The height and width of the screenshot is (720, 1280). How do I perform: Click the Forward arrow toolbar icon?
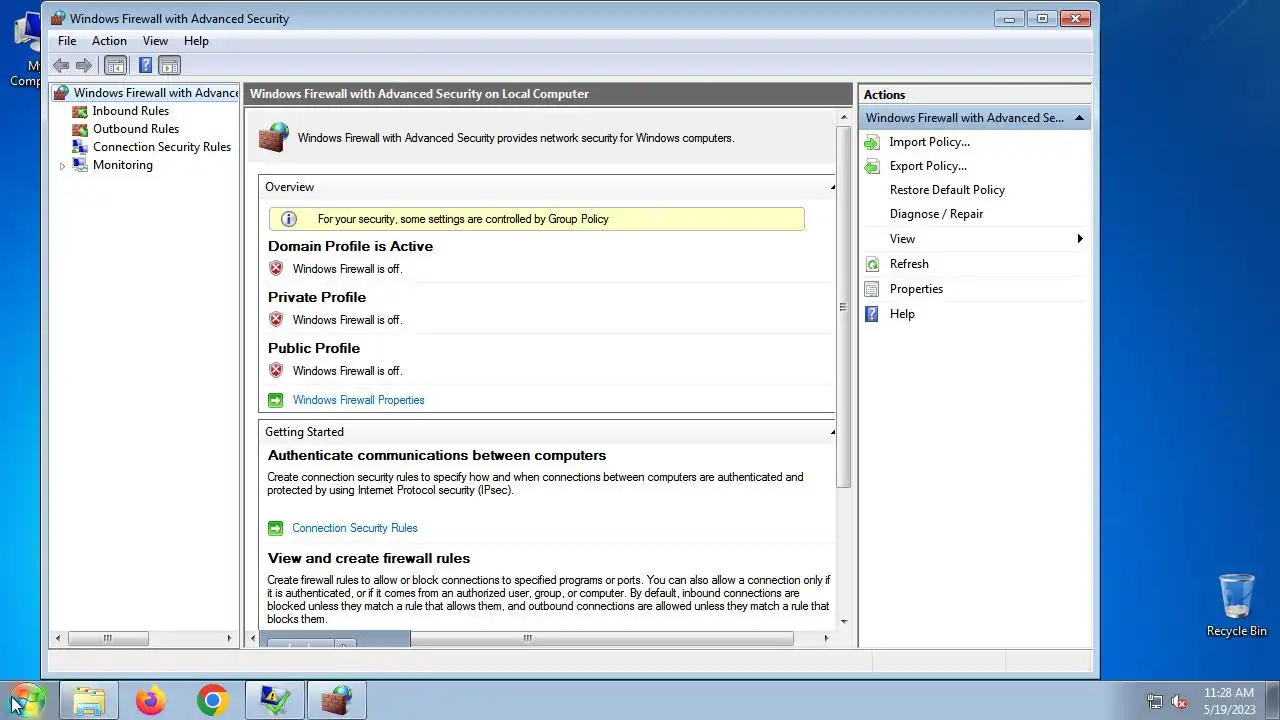pos(84,66)
